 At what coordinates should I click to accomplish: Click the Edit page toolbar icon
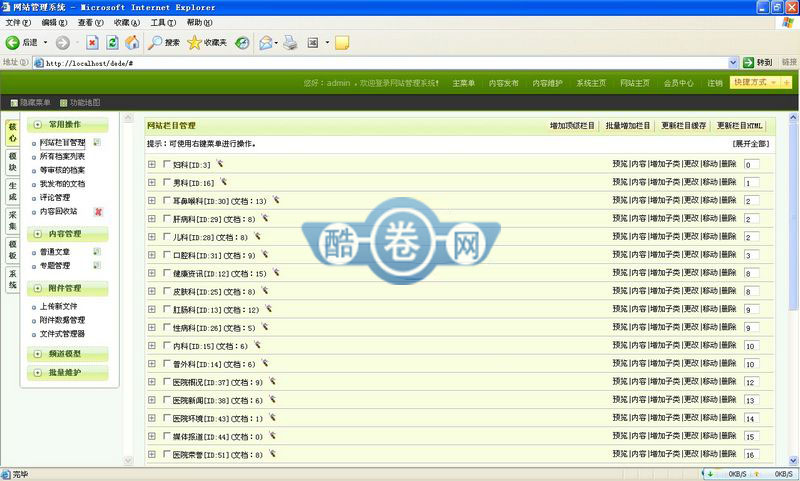(313, 43)
